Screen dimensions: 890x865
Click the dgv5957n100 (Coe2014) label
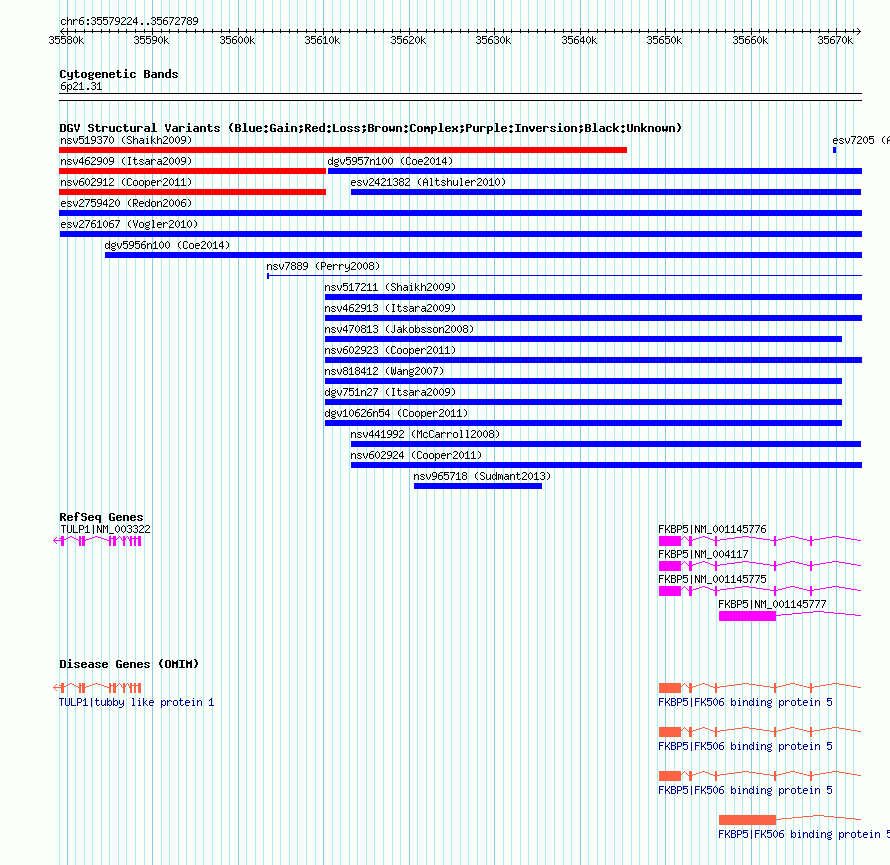tap(390, 161)
